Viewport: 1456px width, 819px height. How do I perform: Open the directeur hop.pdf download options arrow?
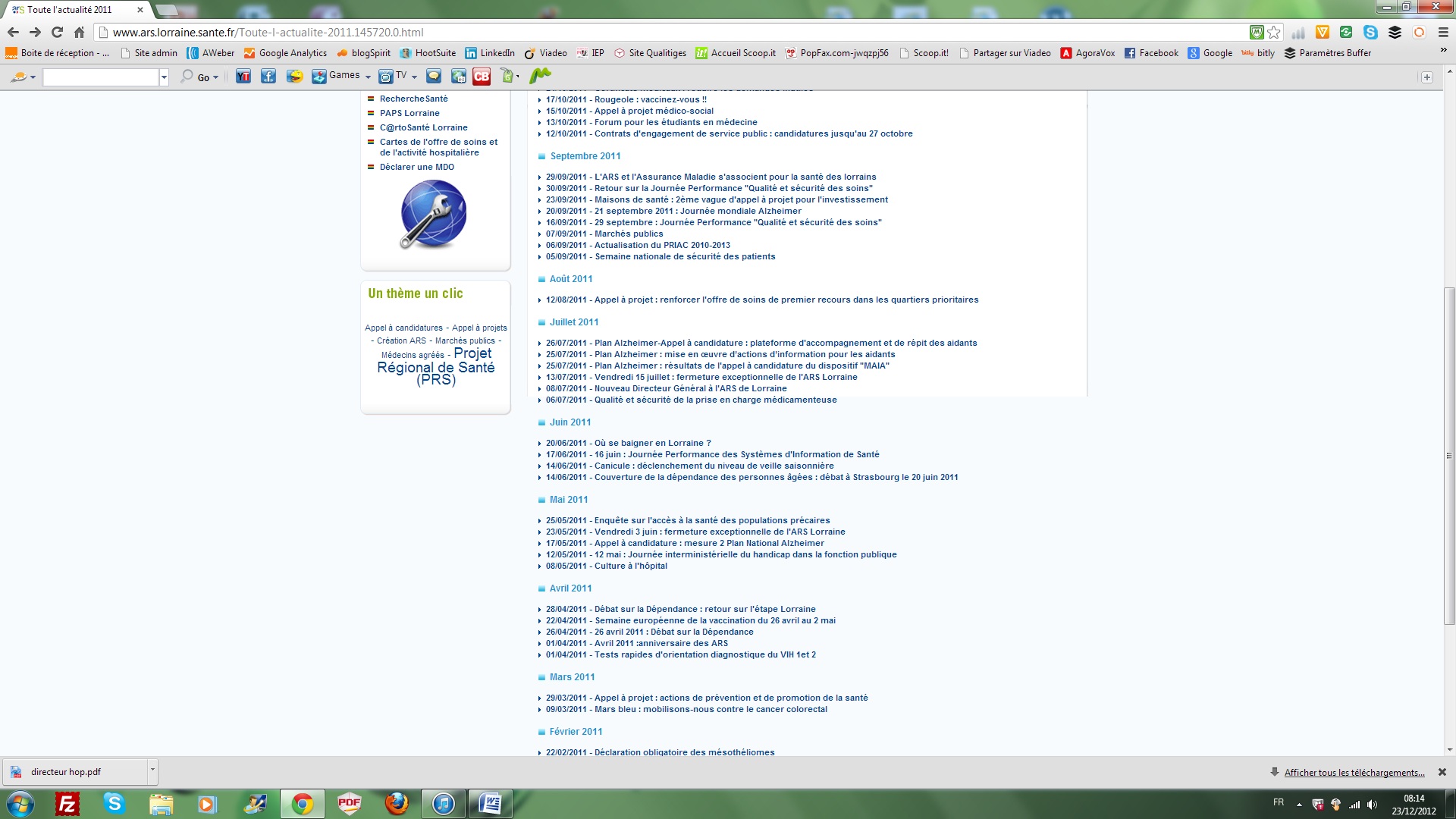tap(152, 770)
